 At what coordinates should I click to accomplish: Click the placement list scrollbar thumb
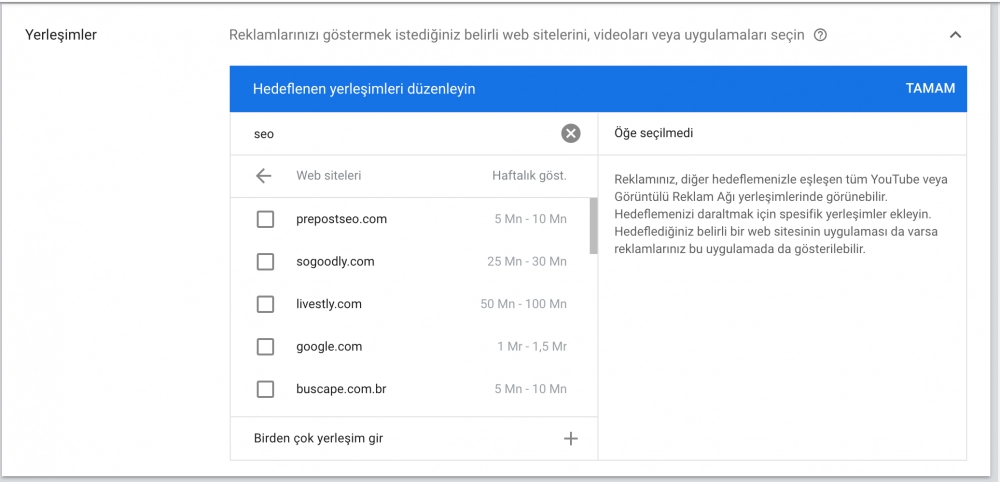coord(594,226)
